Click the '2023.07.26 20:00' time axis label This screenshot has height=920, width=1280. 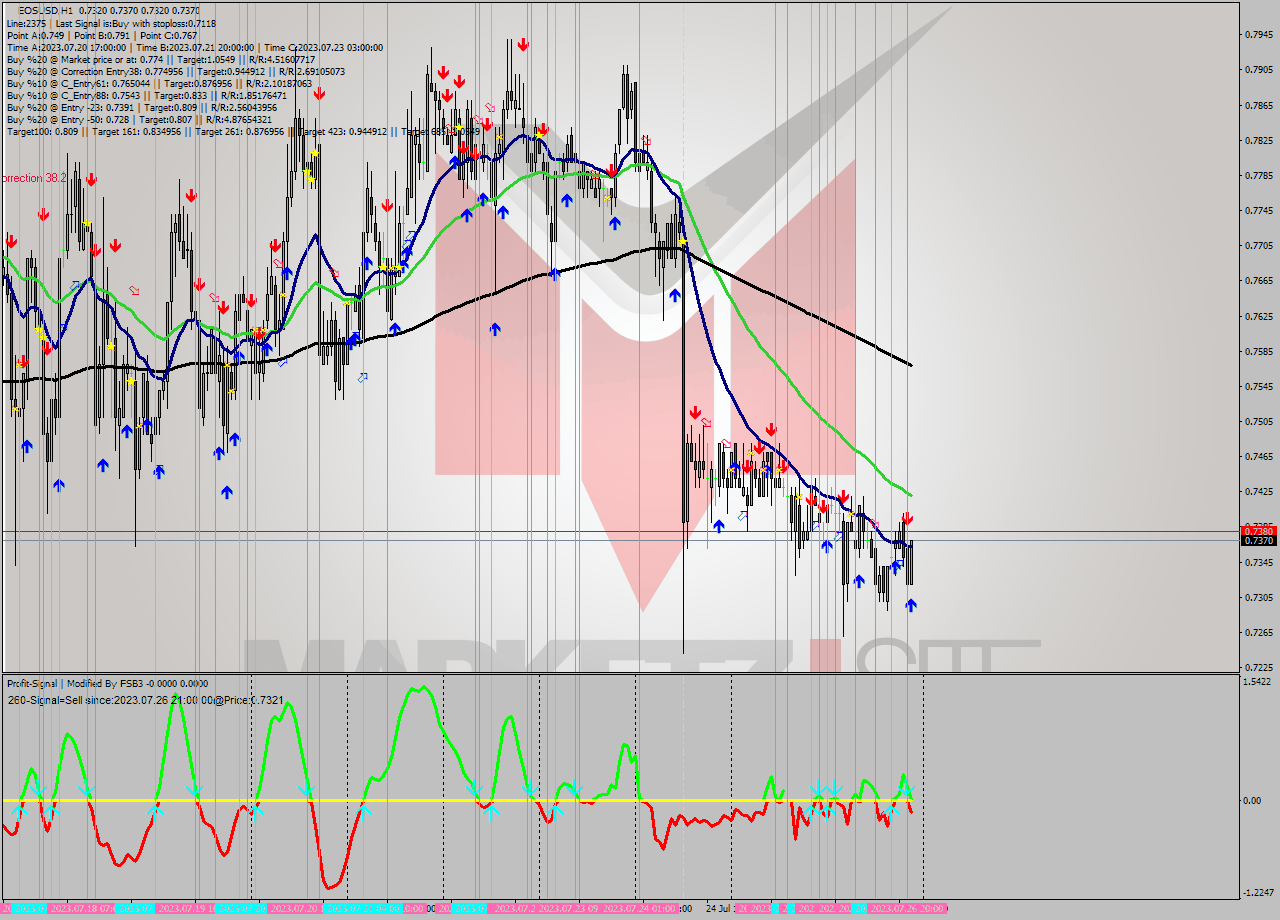907,909
